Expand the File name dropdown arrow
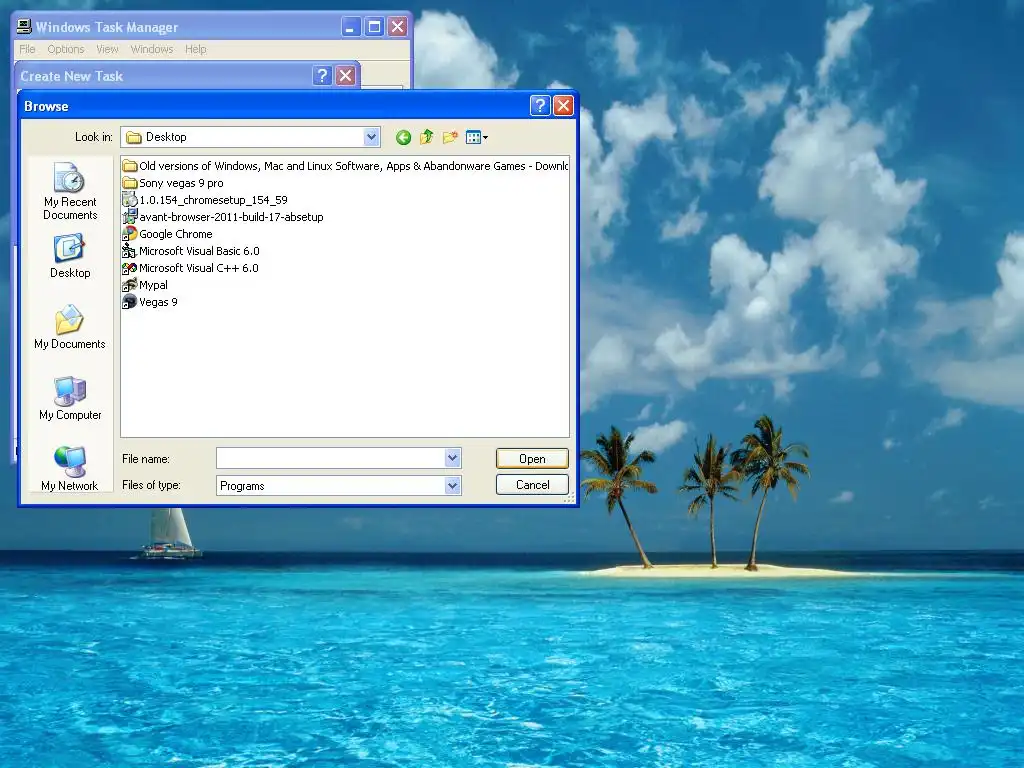This screenshot has height=768, width=1024. coord(453,458)
